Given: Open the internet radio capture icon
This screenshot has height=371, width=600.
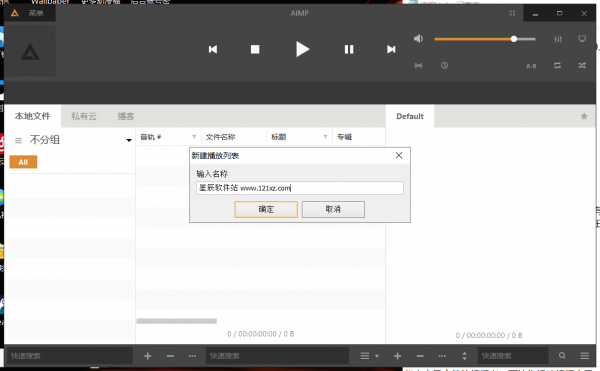Looking at the screenshot, I should pos(418,66).
